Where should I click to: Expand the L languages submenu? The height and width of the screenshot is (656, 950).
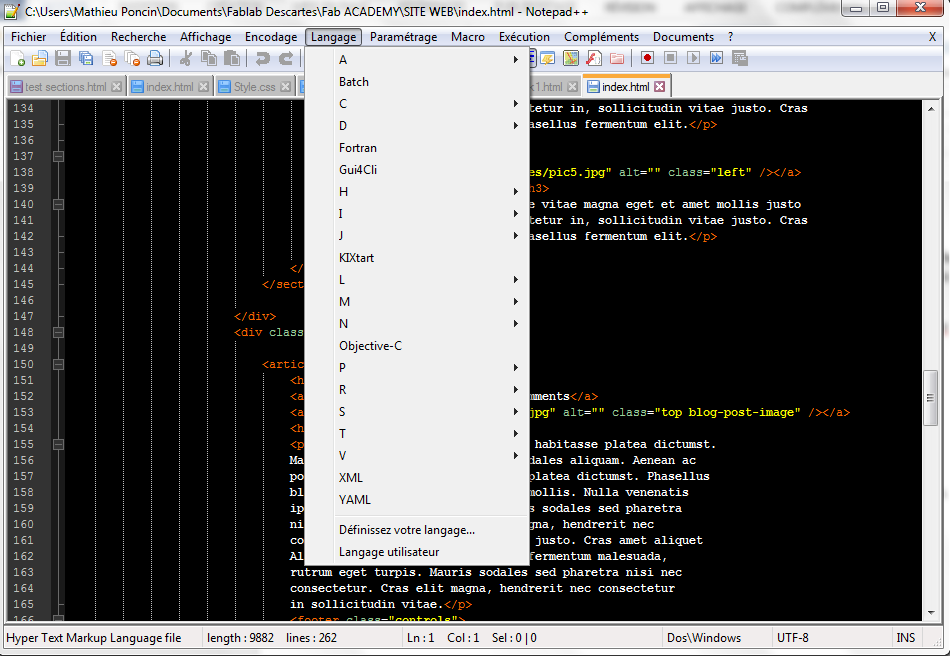pyautogui.click(x=417, y=280)
